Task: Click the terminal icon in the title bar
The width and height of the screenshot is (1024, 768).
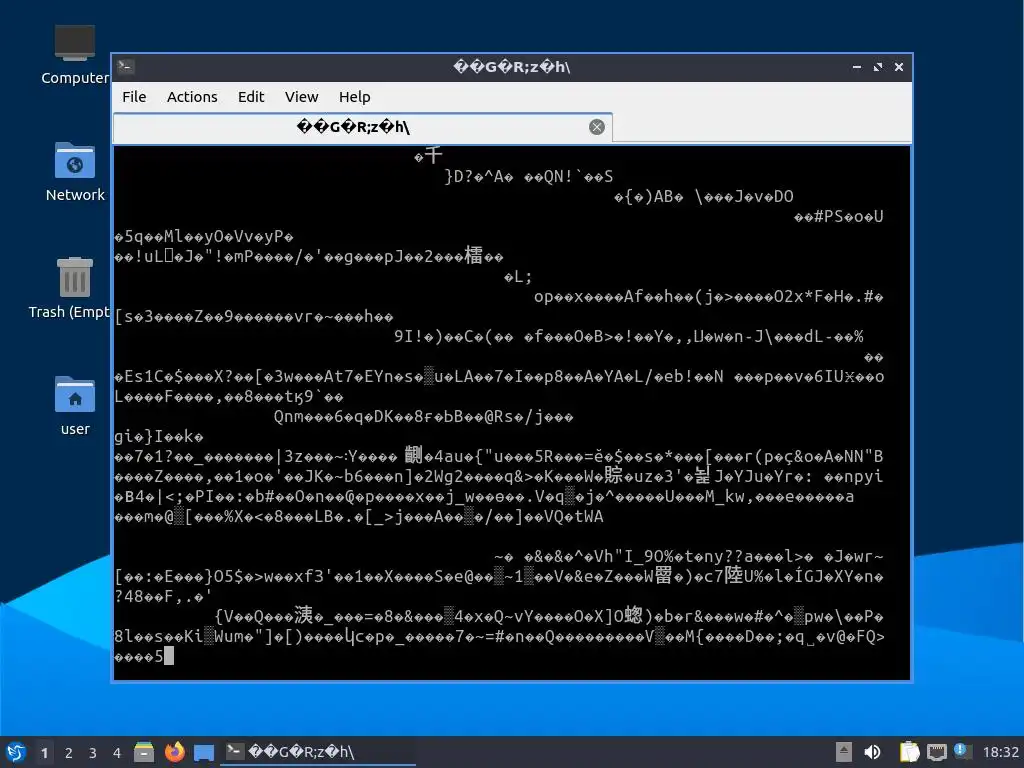Action: pyautogui.click(x=126, y=66)
